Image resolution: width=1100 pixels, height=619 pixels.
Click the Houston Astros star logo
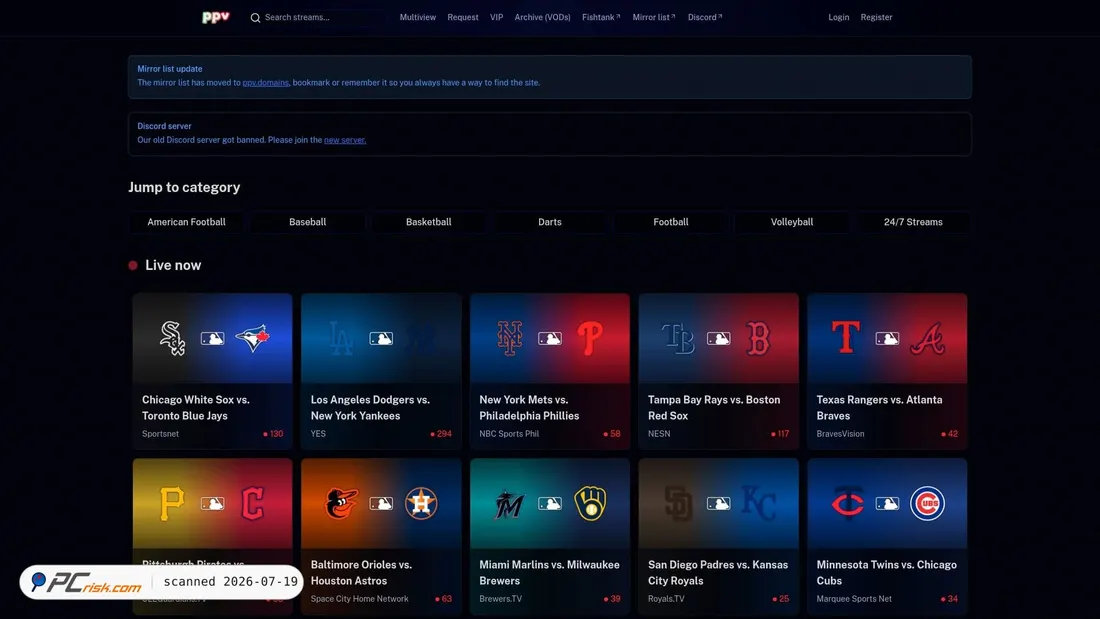(421, 503)
